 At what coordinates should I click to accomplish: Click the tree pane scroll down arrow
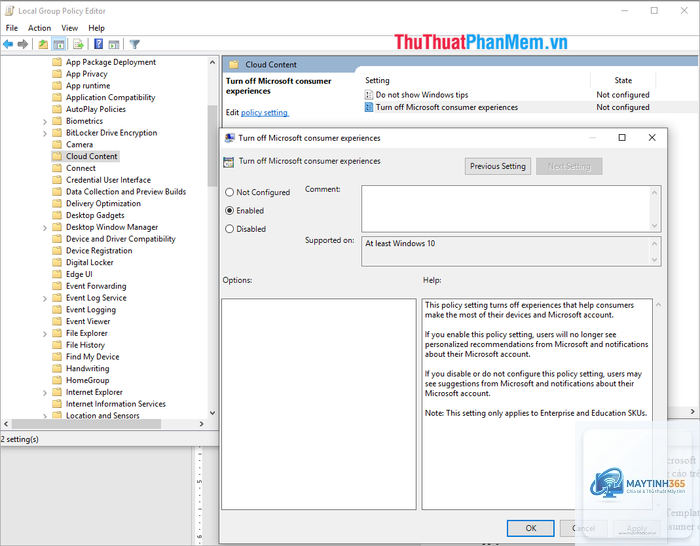(x=212, y=413)
